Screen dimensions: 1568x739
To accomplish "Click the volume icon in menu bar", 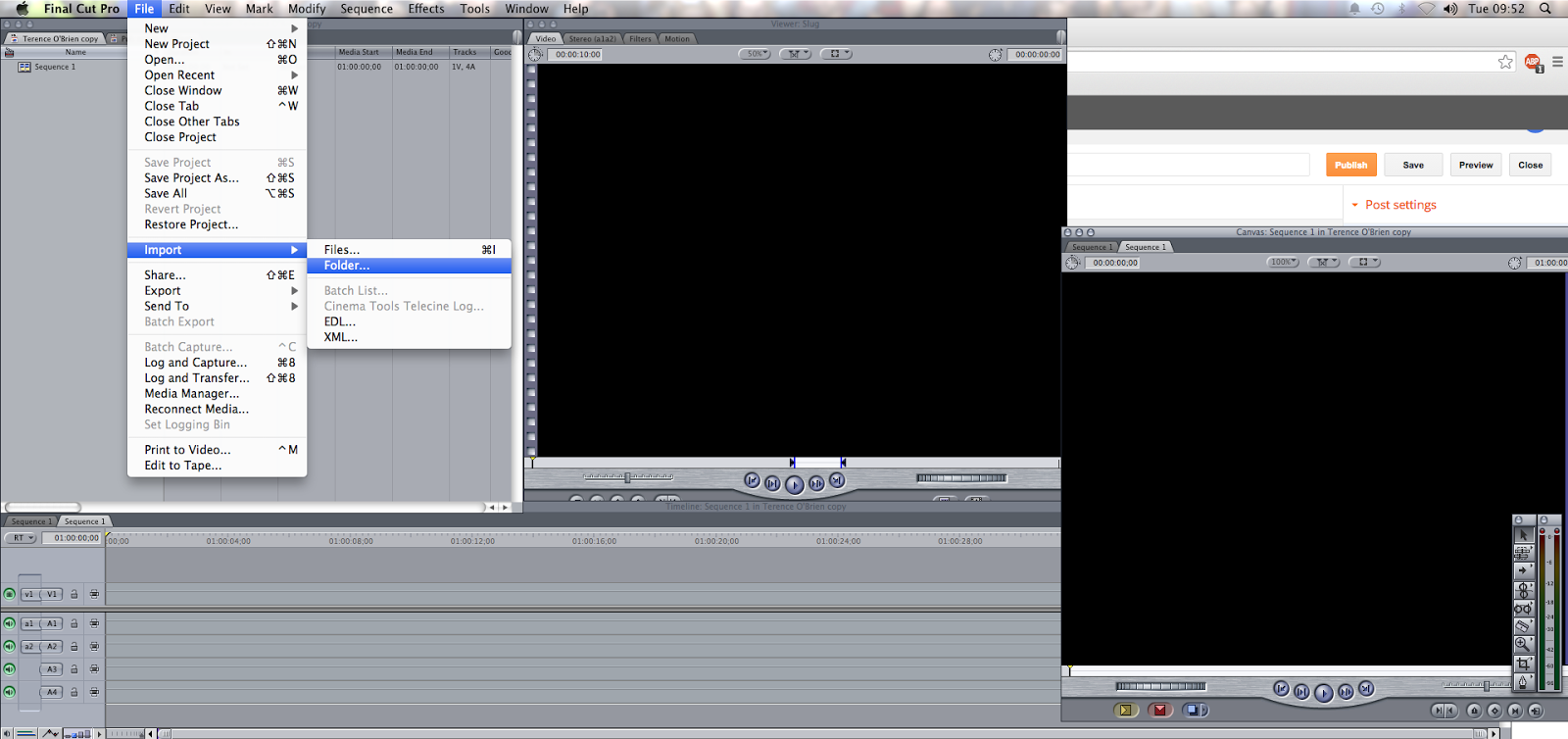I will click(1450, 8).
